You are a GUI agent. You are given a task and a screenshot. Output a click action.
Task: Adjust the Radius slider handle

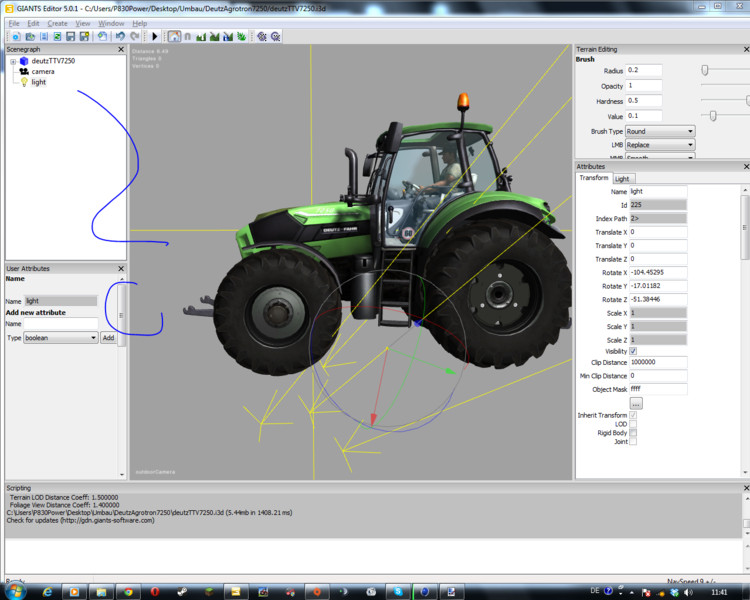coord(705,70)
